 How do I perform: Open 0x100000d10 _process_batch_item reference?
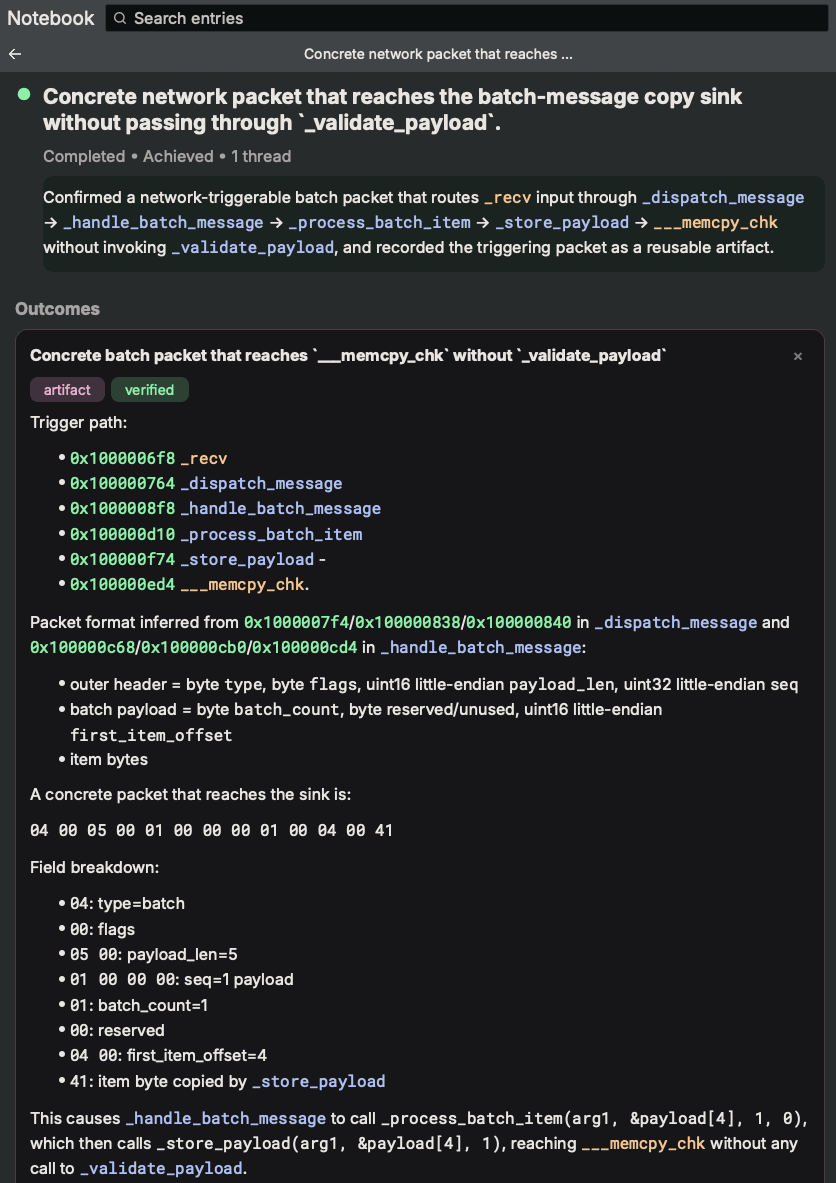pos(216,534)
